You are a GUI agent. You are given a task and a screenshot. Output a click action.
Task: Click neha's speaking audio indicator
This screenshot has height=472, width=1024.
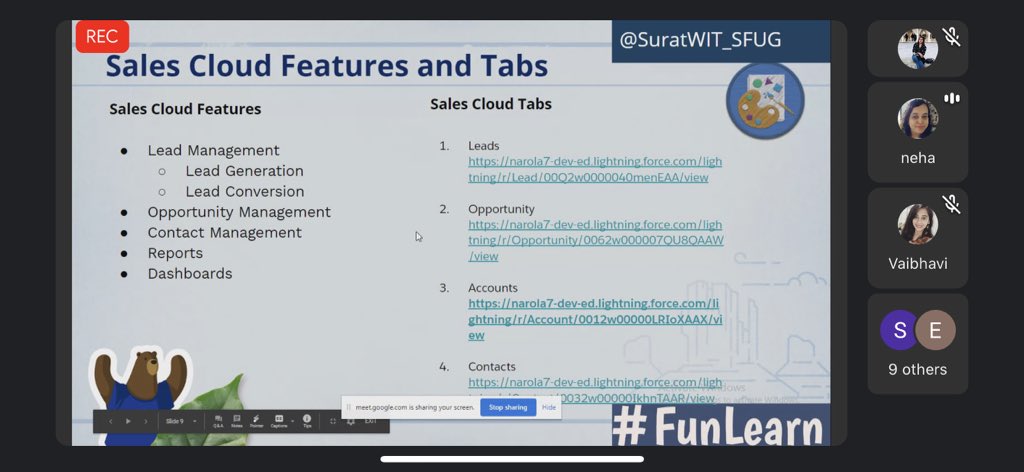(952, 99)
